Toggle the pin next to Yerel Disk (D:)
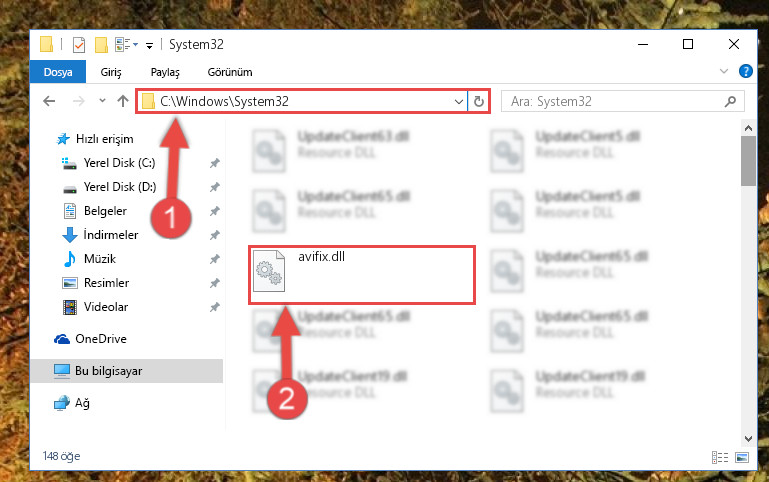769x482 pixels. [214, 187]
